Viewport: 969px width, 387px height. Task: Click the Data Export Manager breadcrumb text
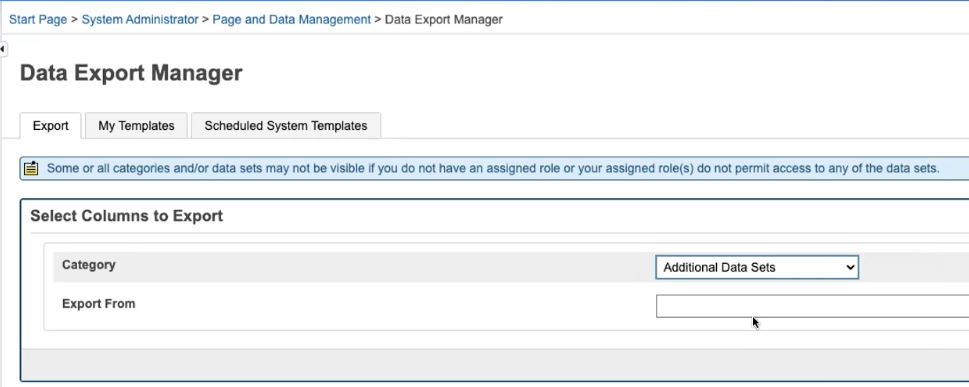click(444, 19)
